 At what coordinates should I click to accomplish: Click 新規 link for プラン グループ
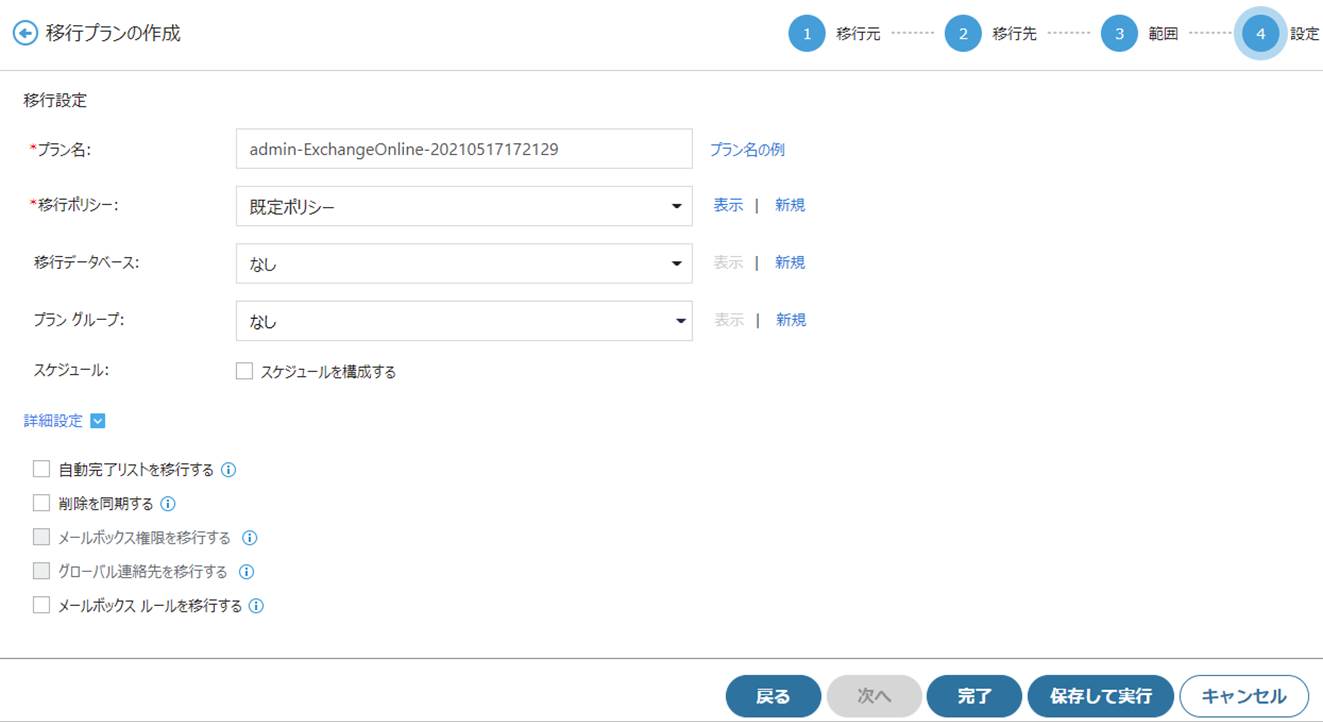(791, 320)
